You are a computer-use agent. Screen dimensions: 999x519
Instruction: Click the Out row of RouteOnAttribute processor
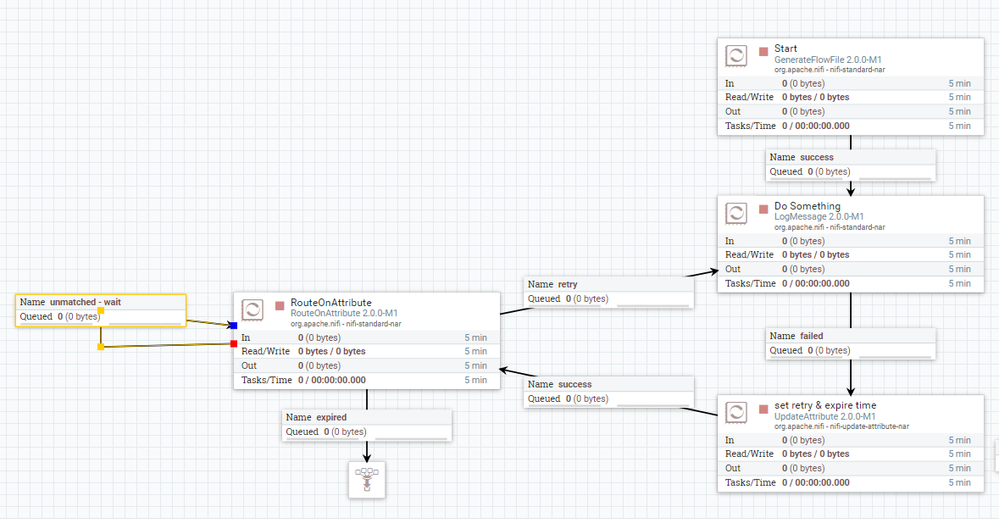[367, 366]
